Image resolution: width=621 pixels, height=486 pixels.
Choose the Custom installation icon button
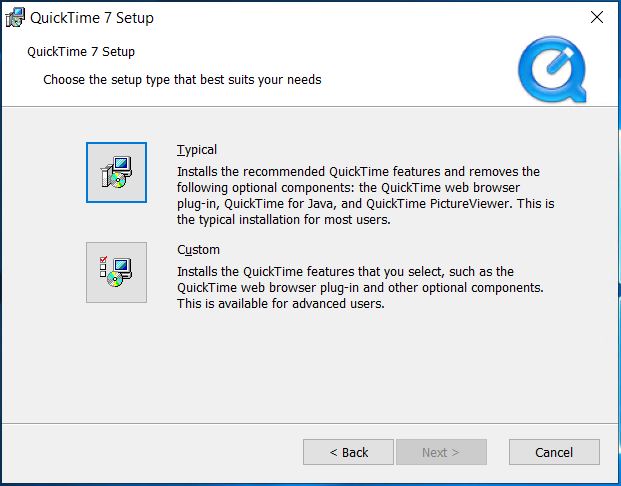pyautogui.click(x=116, y=272)
